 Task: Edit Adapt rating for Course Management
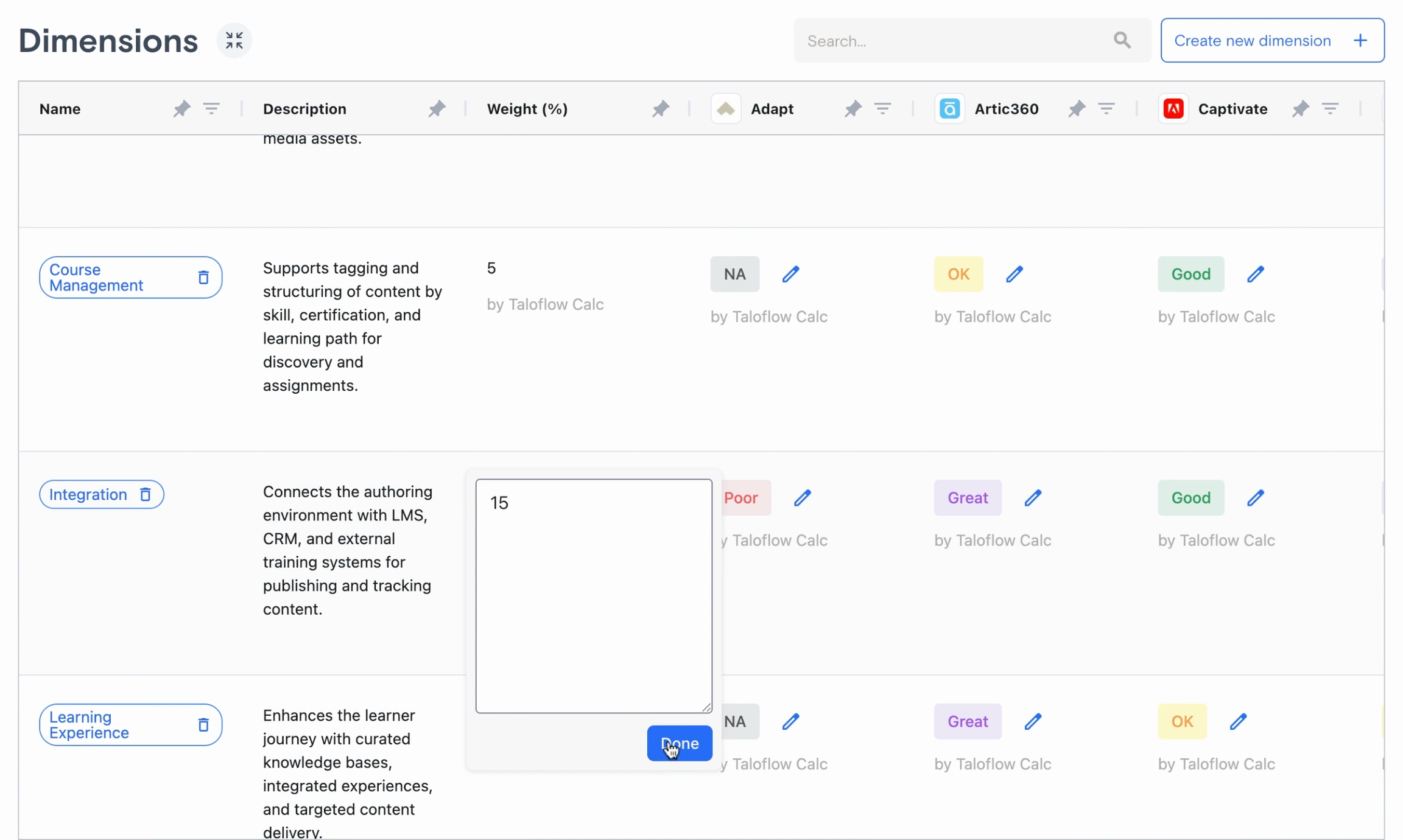click(790, 275)
